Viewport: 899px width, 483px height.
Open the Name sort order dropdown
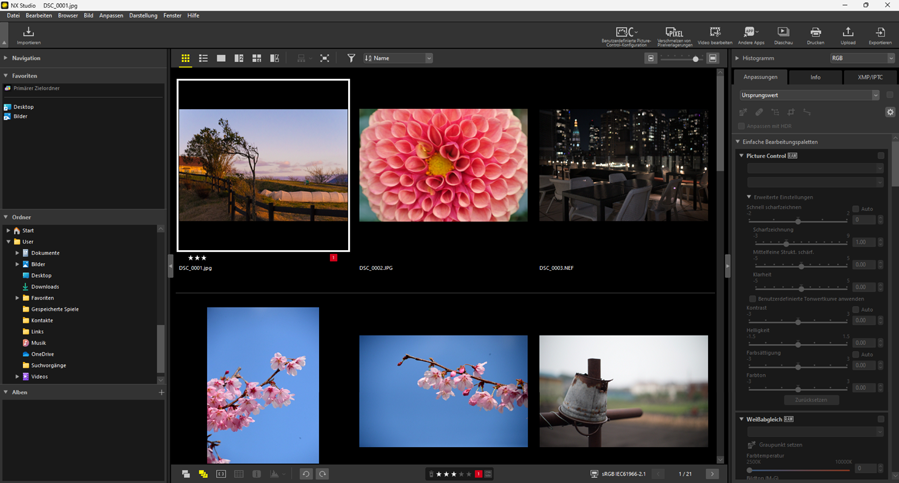[x=398, y=59]
